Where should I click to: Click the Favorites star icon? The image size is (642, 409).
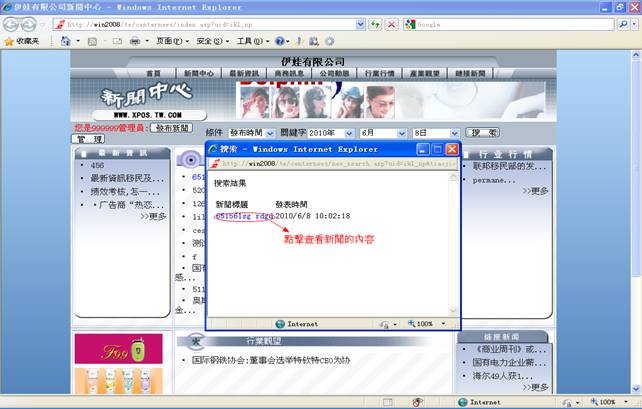pyautogui.click(x=10, y=41)
